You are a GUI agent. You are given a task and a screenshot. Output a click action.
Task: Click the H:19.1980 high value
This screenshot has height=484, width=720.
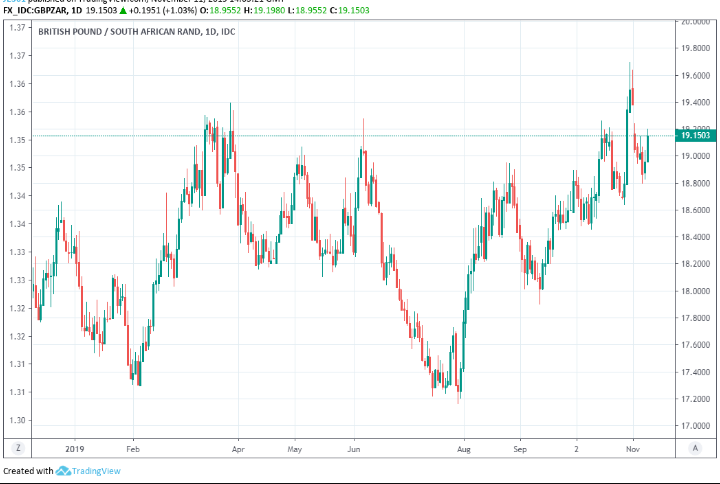[x=264, y=10]
